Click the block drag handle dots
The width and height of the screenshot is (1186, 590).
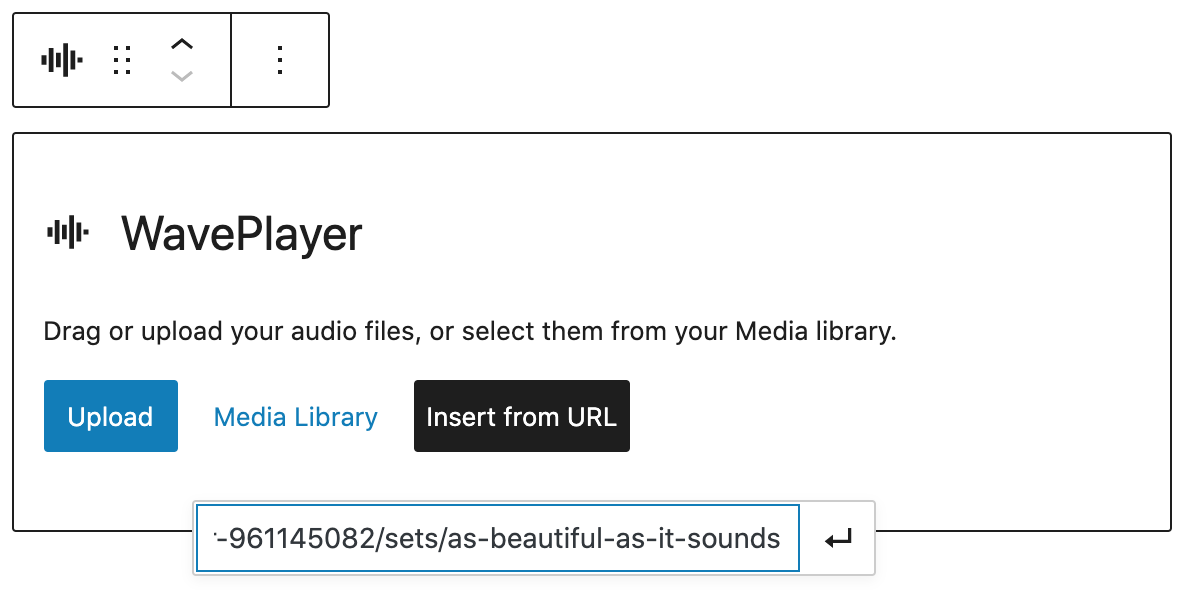(x=122, y=61)
